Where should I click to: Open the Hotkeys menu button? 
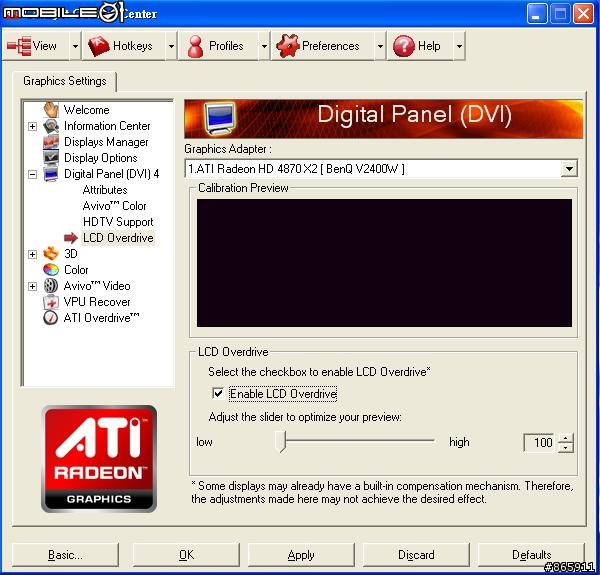(124, 46)
